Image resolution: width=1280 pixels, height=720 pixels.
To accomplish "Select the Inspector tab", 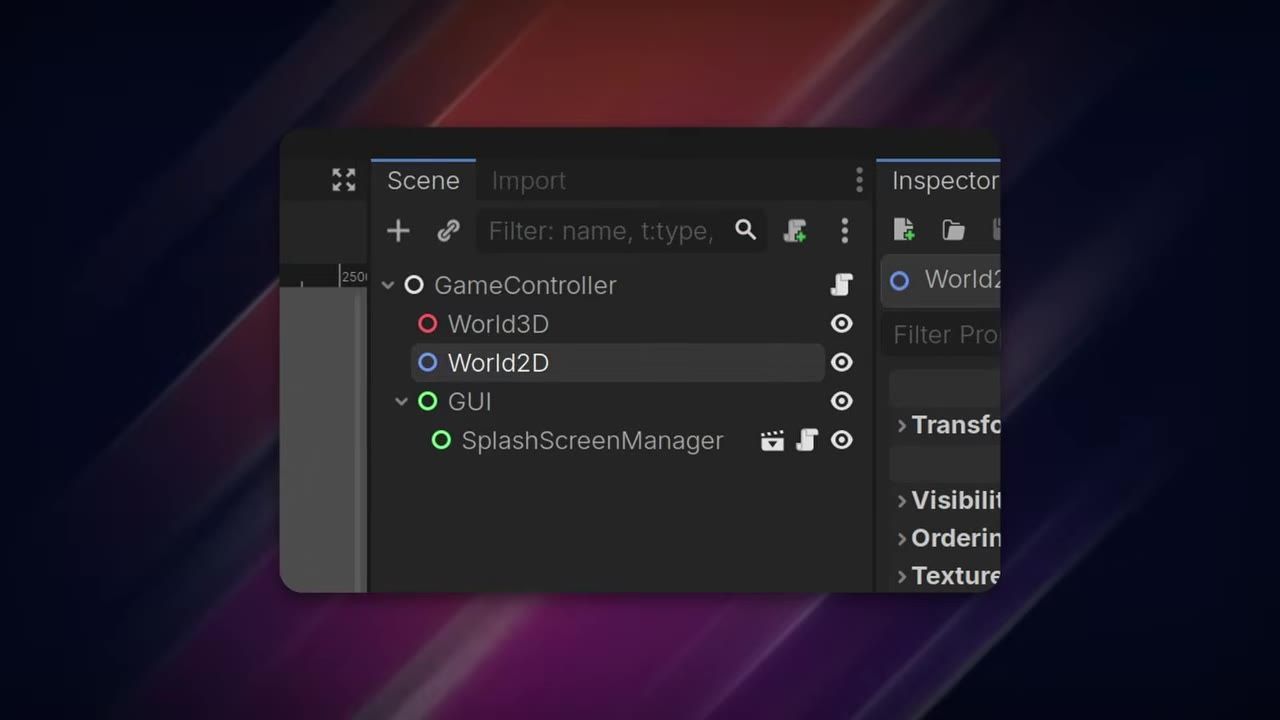I will 939,180.
